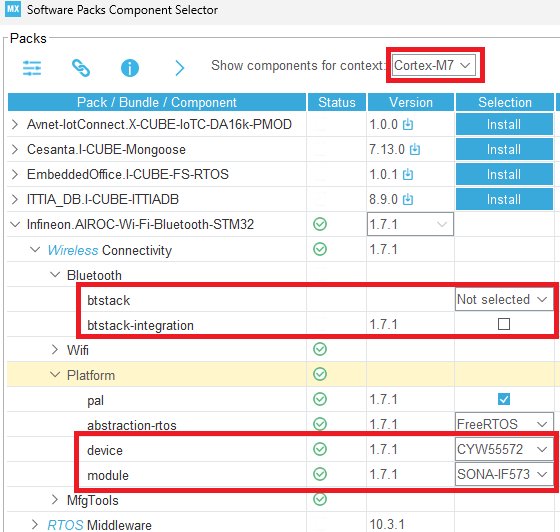Open btstack 'Not selected' dropdown
The height and width of the screenshot is (532, 560).
(504, 299)
